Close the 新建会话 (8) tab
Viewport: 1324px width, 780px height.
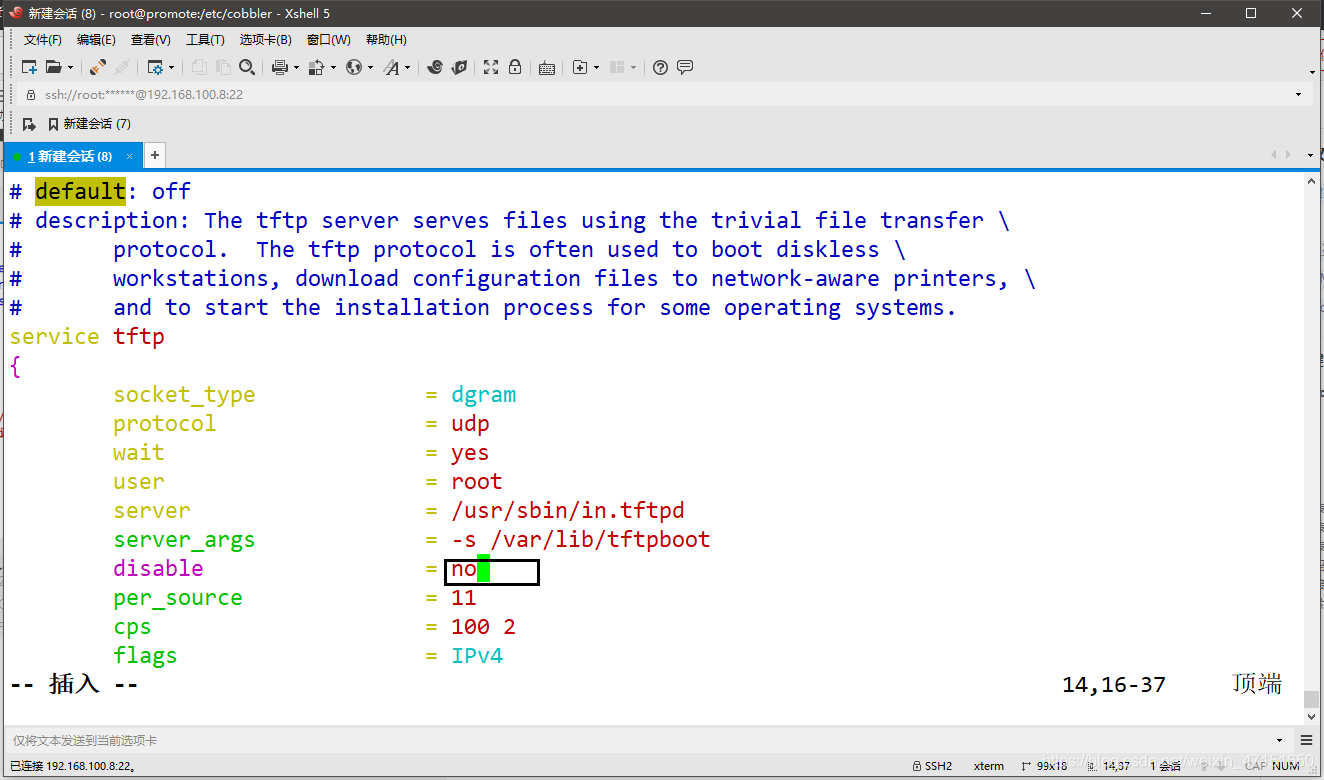(129, 156)
